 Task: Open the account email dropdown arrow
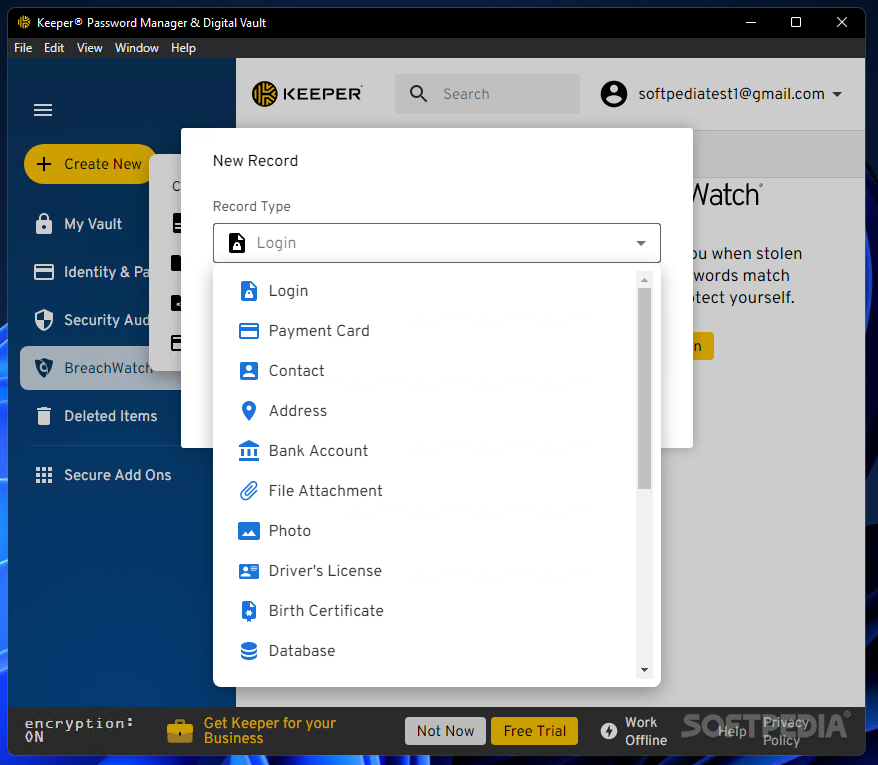837,94
